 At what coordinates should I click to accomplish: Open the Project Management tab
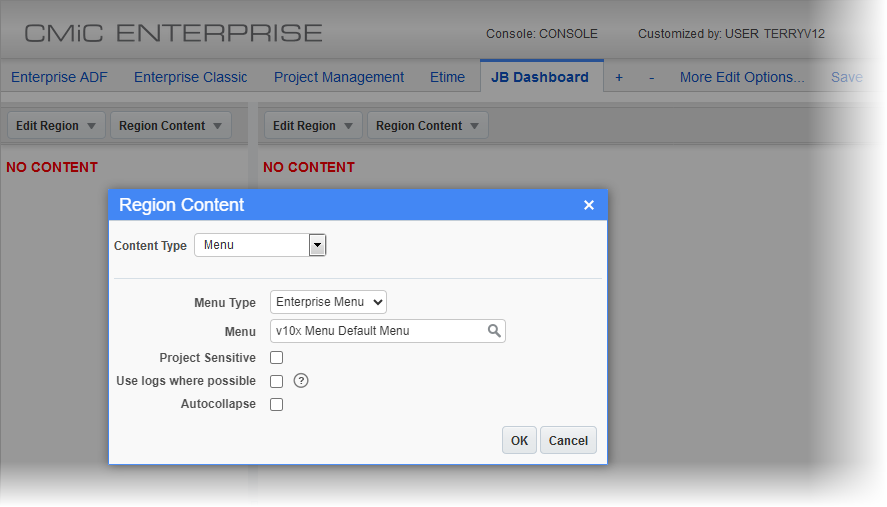339,77
